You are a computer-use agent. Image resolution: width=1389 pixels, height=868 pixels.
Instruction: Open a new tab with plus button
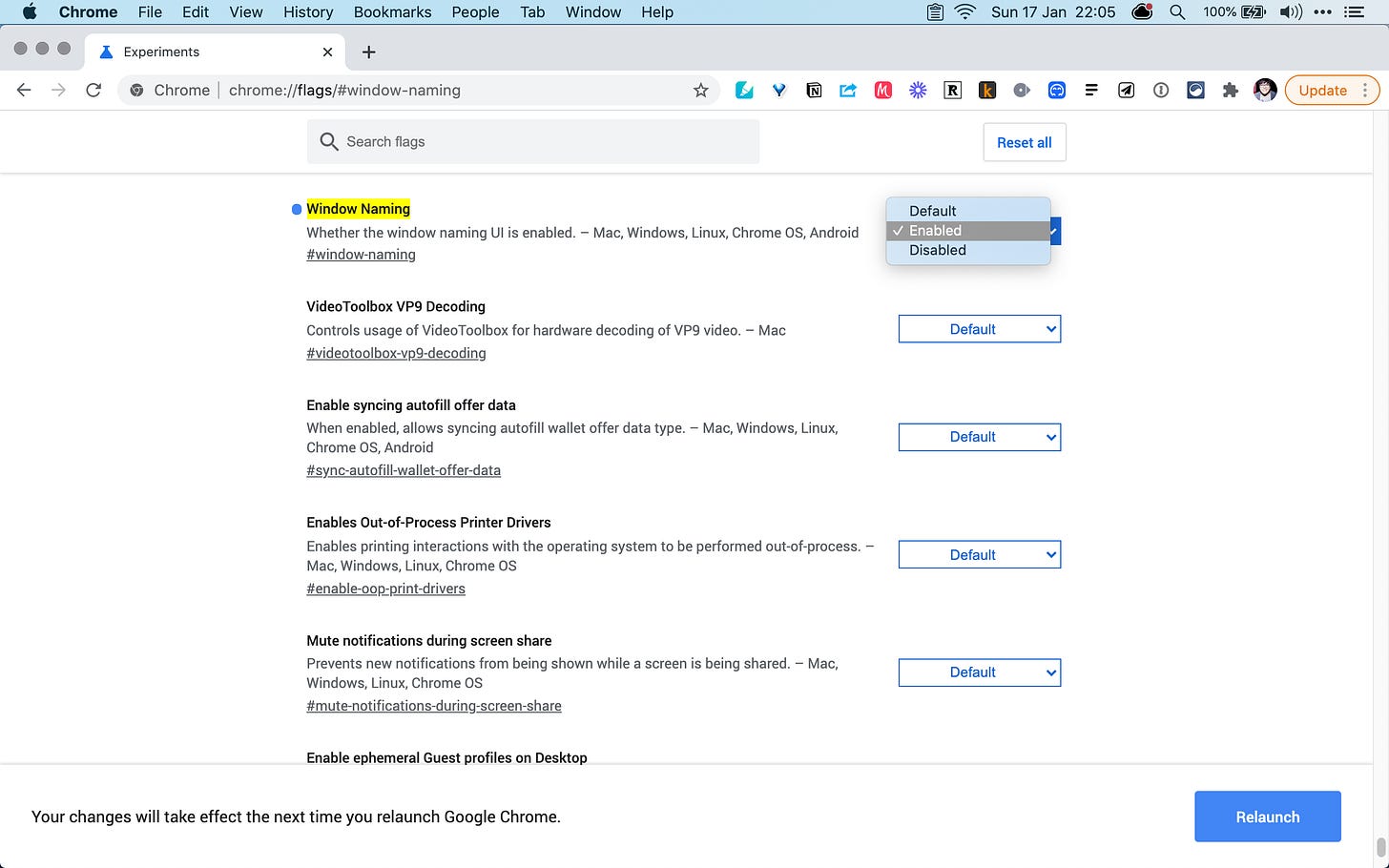[368, 52]
